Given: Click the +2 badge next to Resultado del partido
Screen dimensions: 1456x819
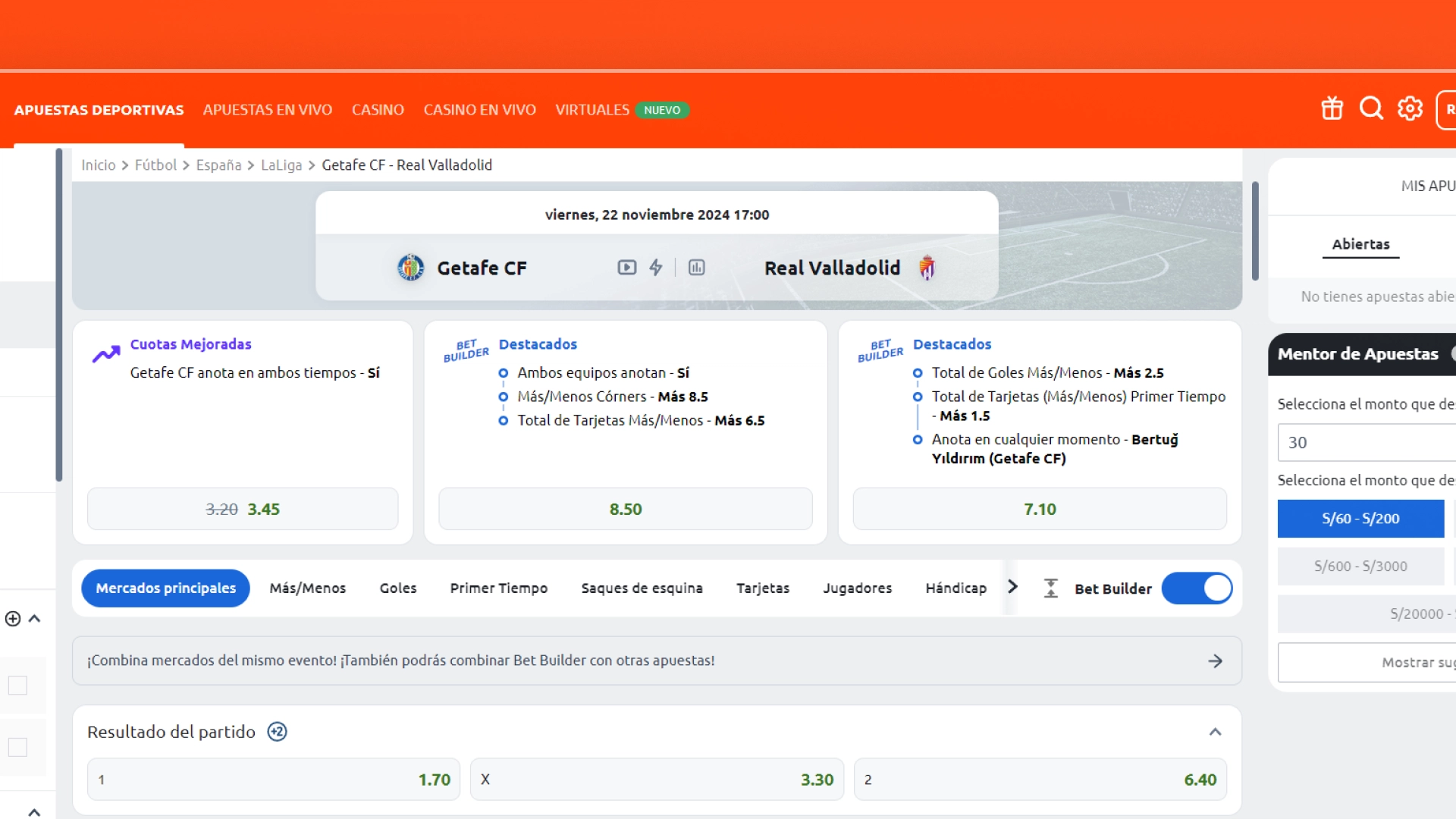Looking at the screenshot, I should tap(277, 732).
